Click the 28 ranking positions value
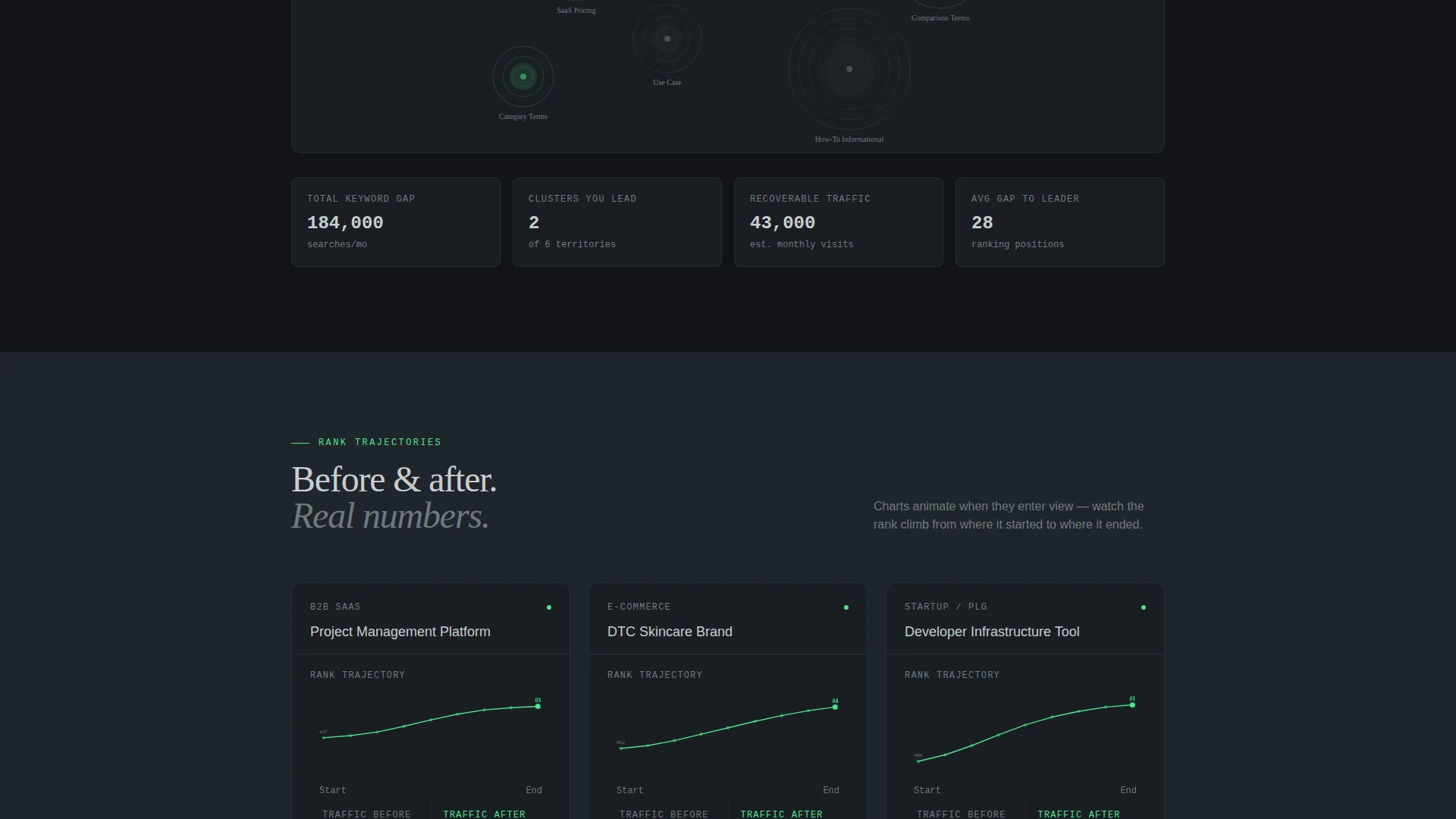Viewport: 1456px width, 819px height. (982, 223)
